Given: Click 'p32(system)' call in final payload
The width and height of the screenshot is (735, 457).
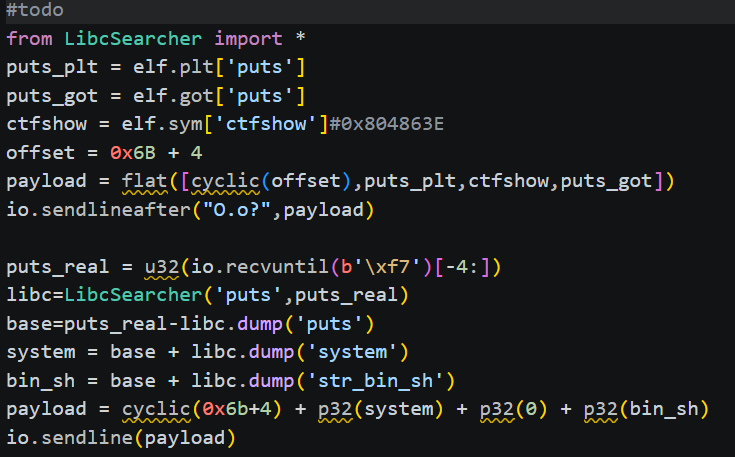Looking at the screenshot, I should 381,409.
